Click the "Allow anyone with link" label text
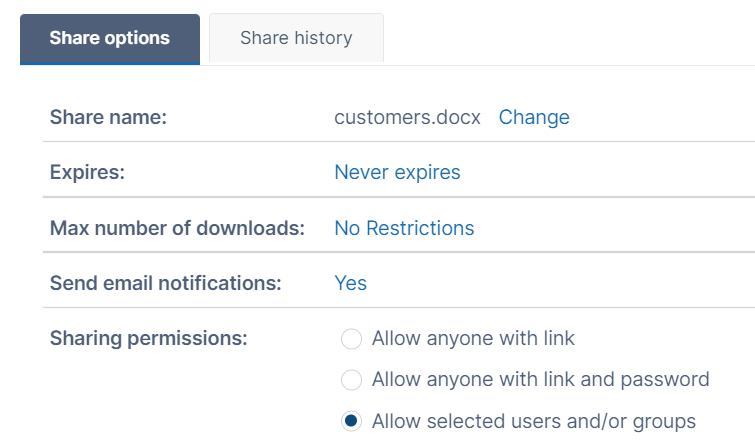755x445 pixels. point(473,338)
